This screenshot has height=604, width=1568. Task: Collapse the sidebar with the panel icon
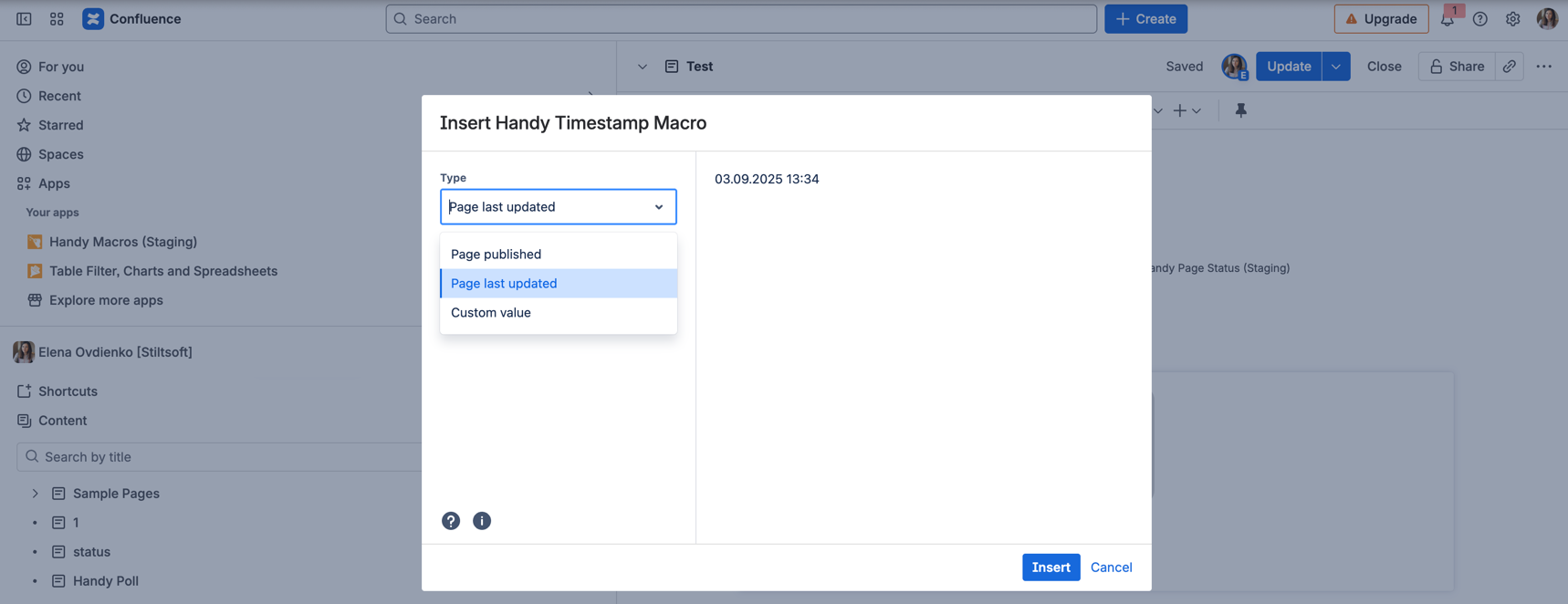point(24,19)
